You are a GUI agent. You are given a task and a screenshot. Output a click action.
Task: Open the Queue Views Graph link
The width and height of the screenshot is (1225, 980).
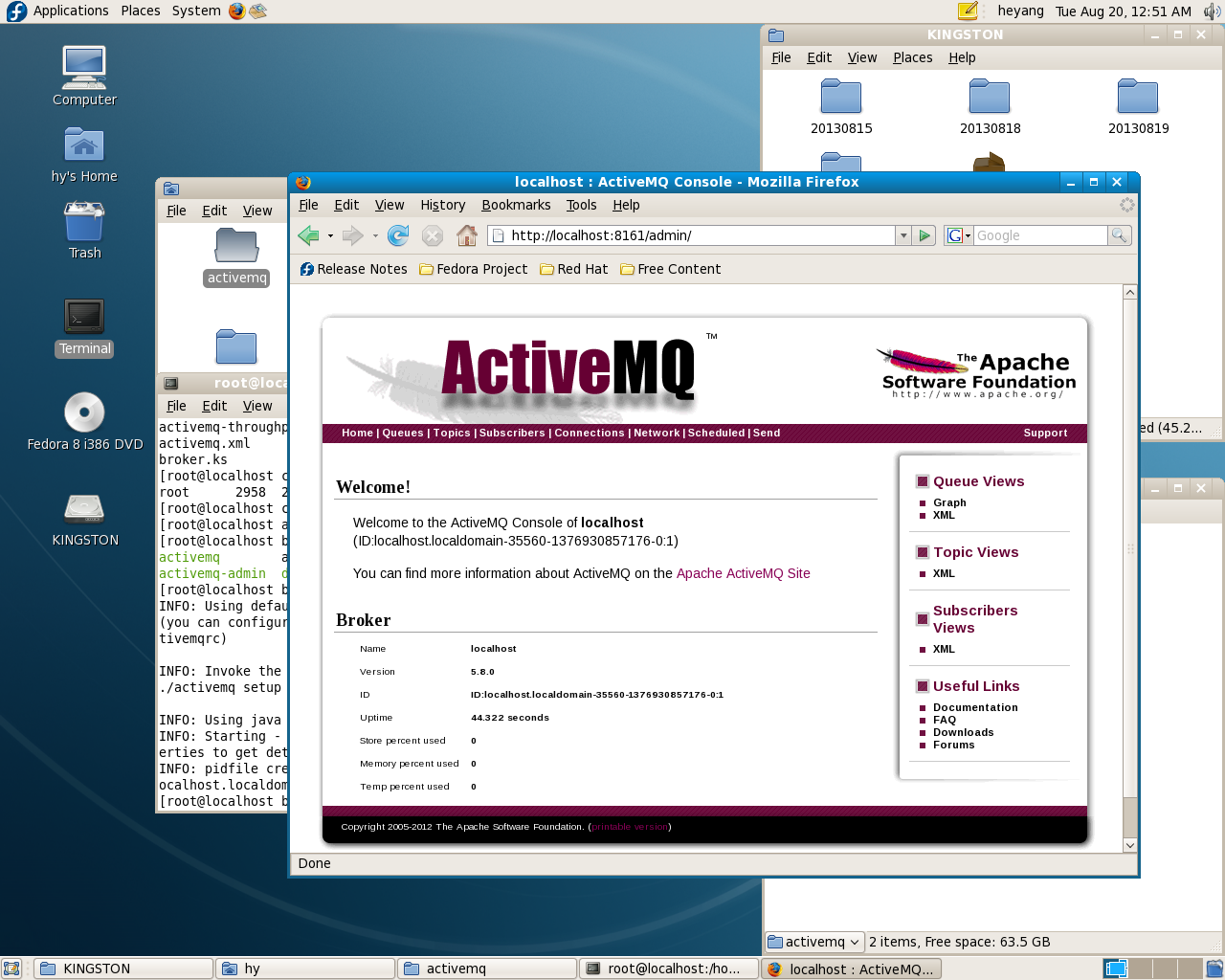pos(949,502)
